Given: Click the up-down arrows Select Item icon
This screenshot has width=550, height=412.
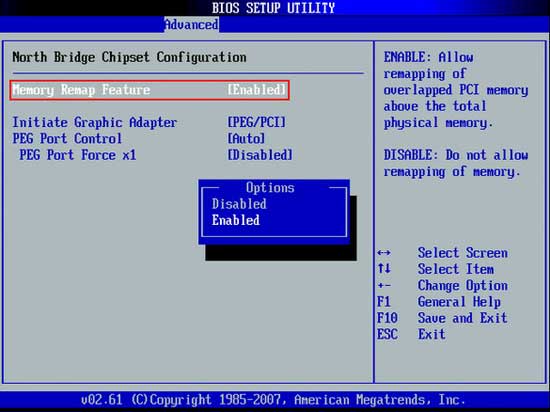Looking at the screenshot, I should click(384, 269).
